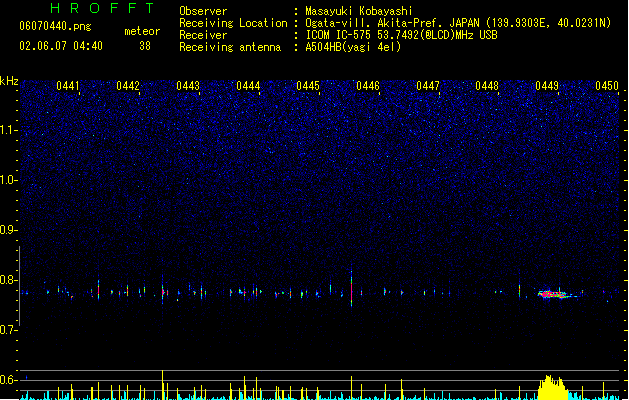This screenshot has height=400, width=629.
Task: Click the 0441 time marker
Action: [x=68, y=86]
